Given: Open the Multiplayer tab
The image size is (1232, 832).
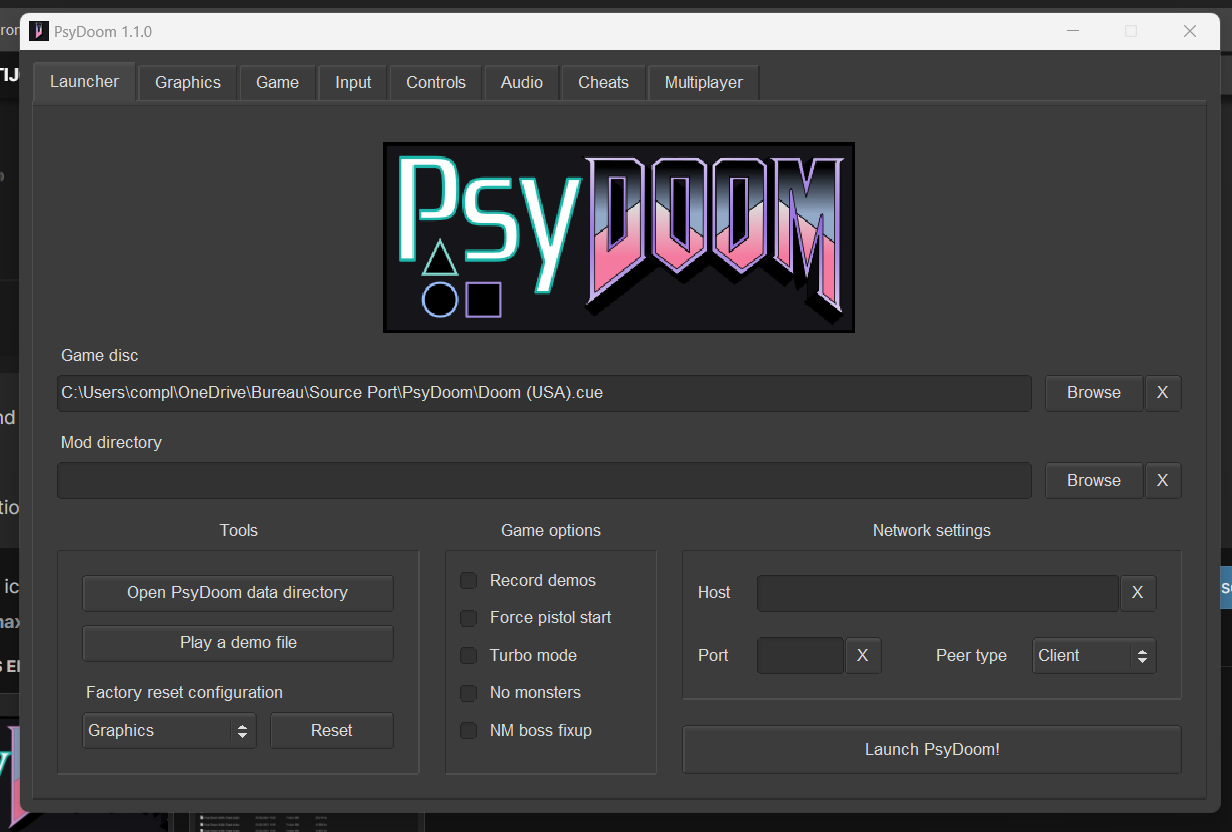Looking at the screenshot, I should pos(704,82).
